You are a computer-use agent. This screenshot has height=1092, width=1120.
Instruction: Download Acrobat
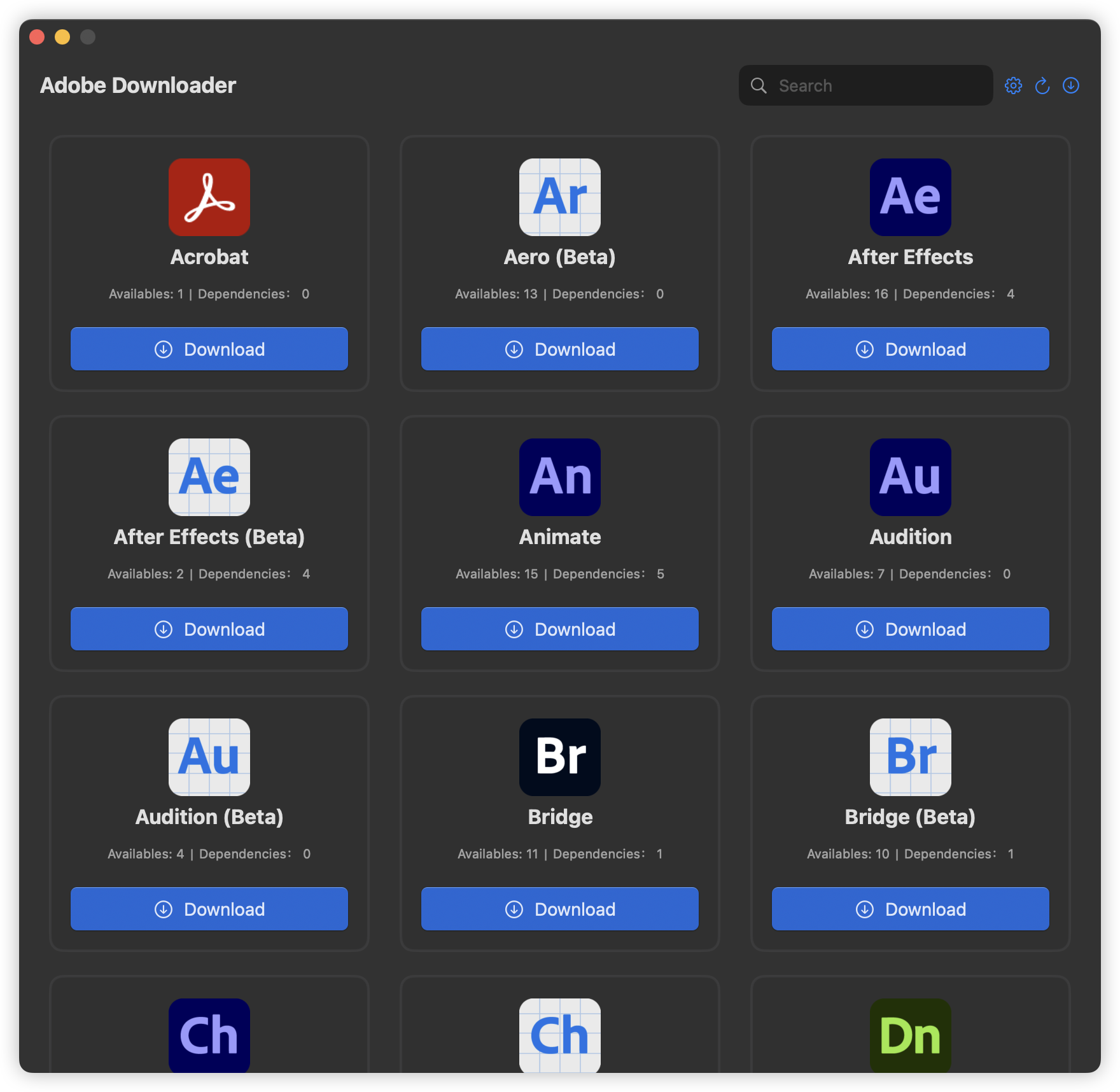(x=209, y=349)
